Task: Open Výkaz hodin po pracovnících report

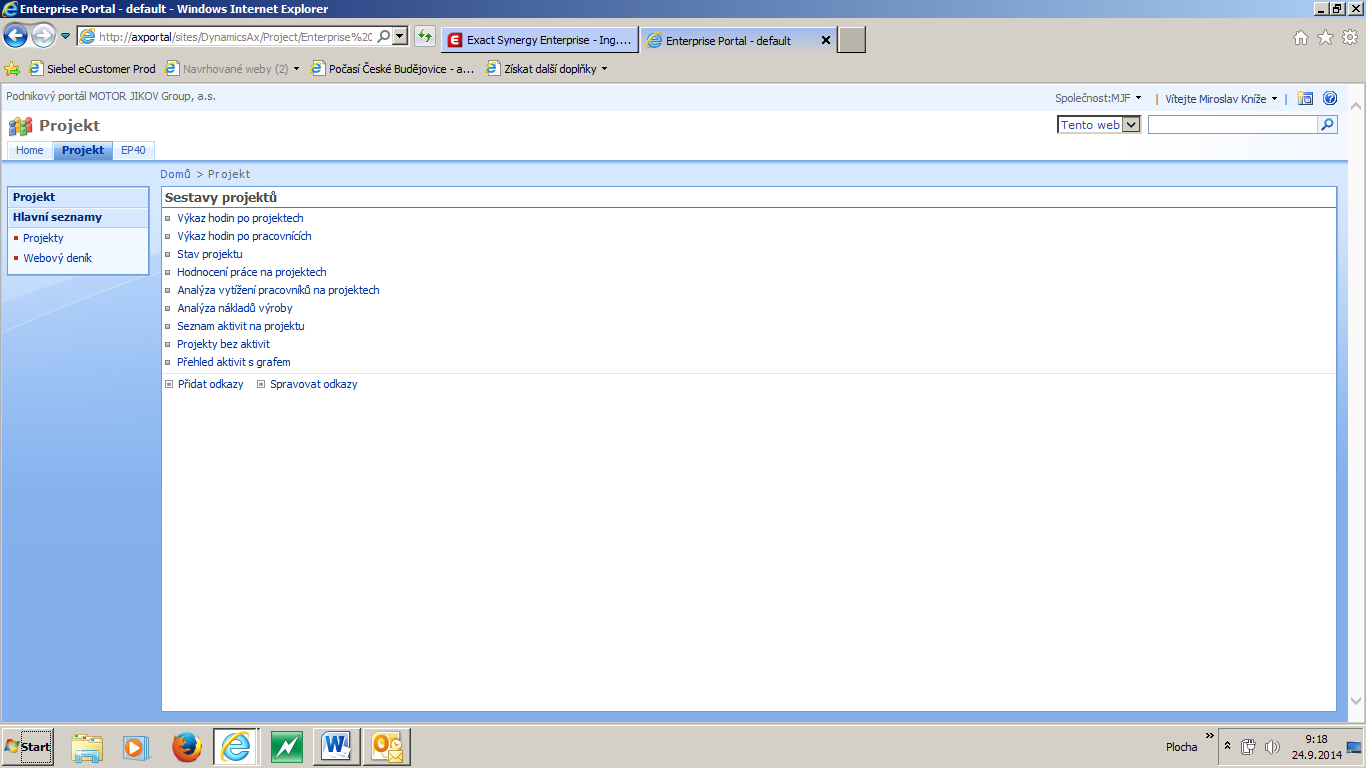Action: pos(244,236)
